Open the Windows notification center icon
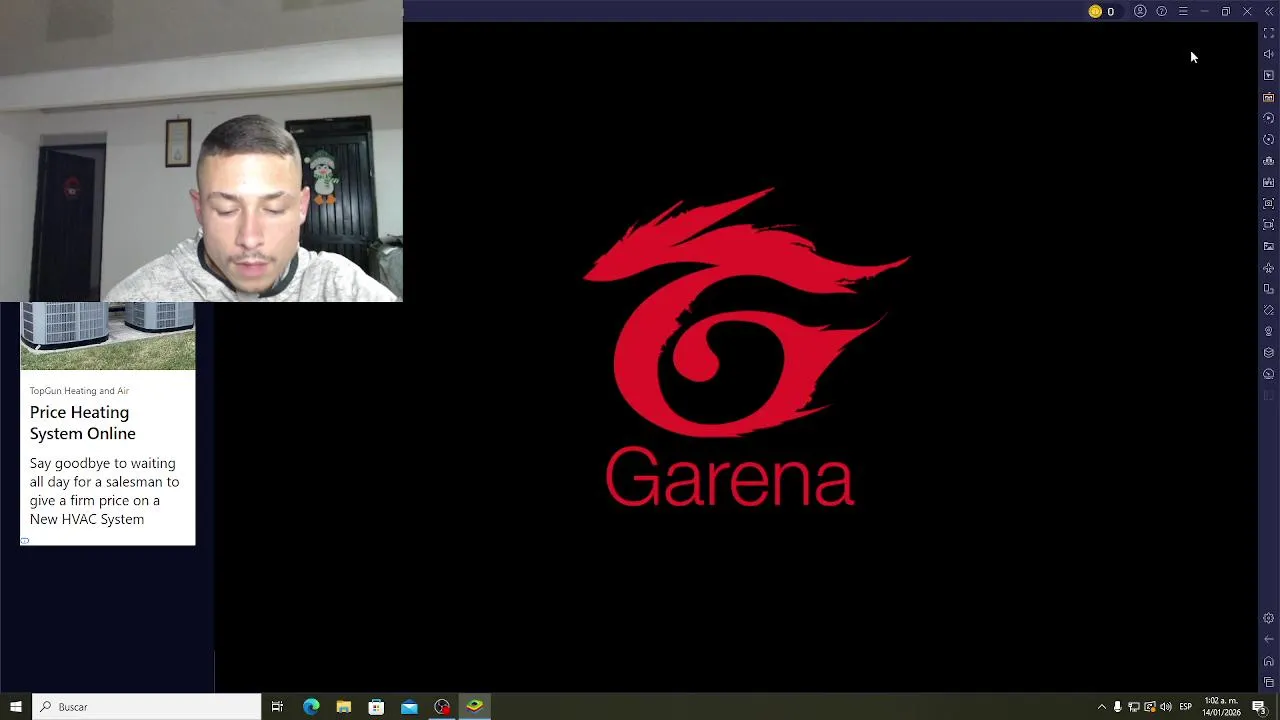The image size is (1280, 720). pos(1259,707)
